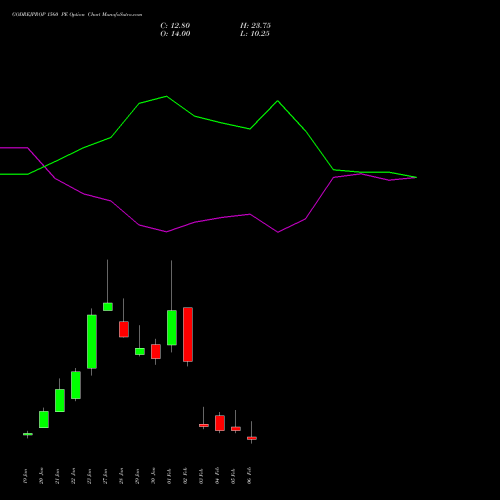The image size is (500, 500).
Task: Select the 28 Jan date label
Action: pyautogui.click(x=122, y=476)
